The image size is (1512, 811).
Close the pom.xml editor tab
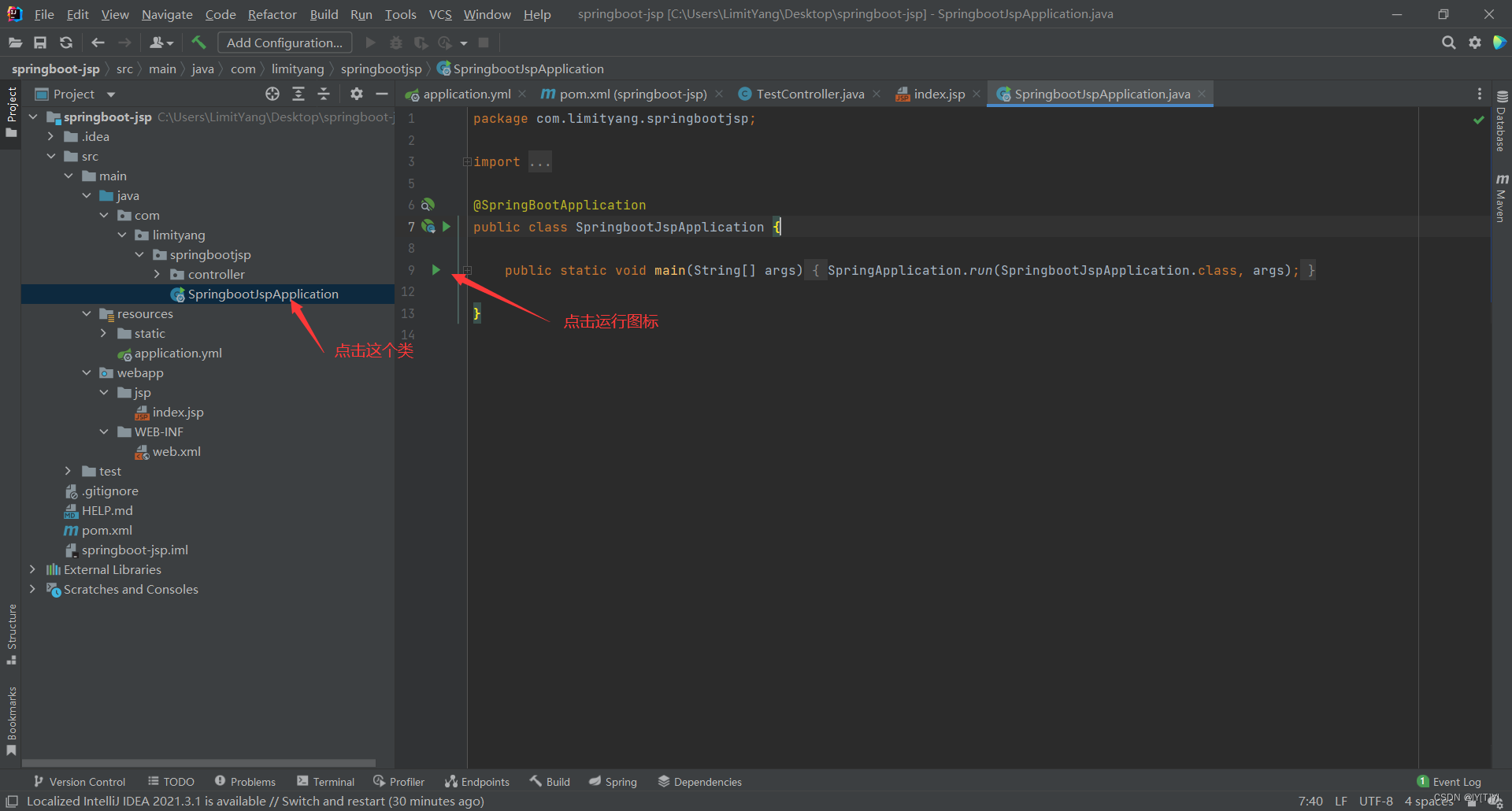point(719,94)
